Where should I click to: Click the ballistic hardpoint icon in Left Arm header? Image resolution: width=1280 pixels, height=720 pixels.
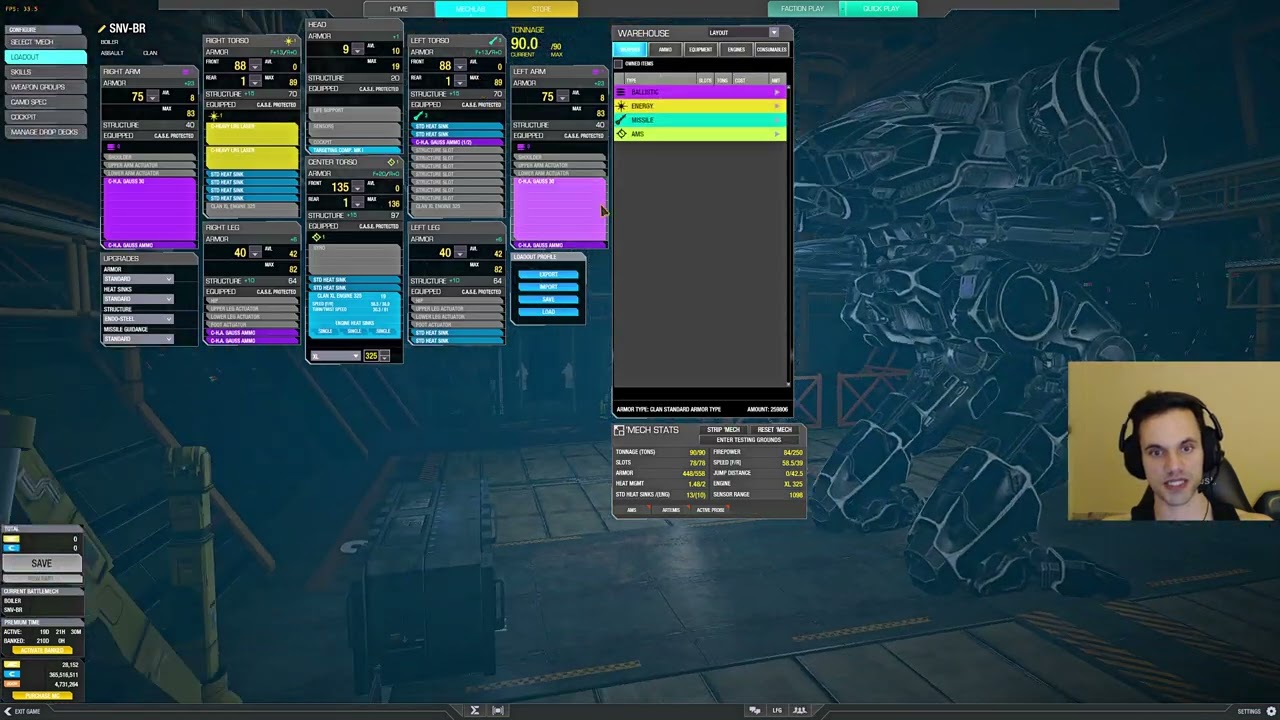[596, 72]
